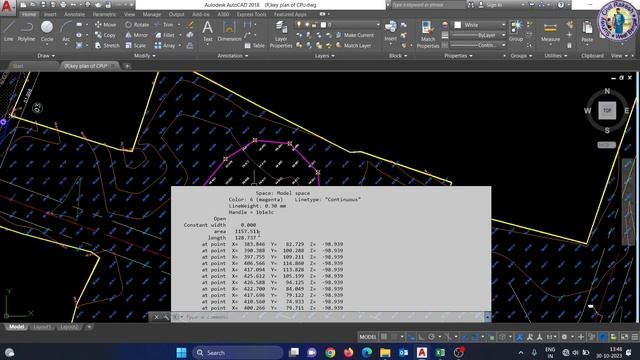
Task: Activate the Trim tool
Action: (x=164, y=25)
